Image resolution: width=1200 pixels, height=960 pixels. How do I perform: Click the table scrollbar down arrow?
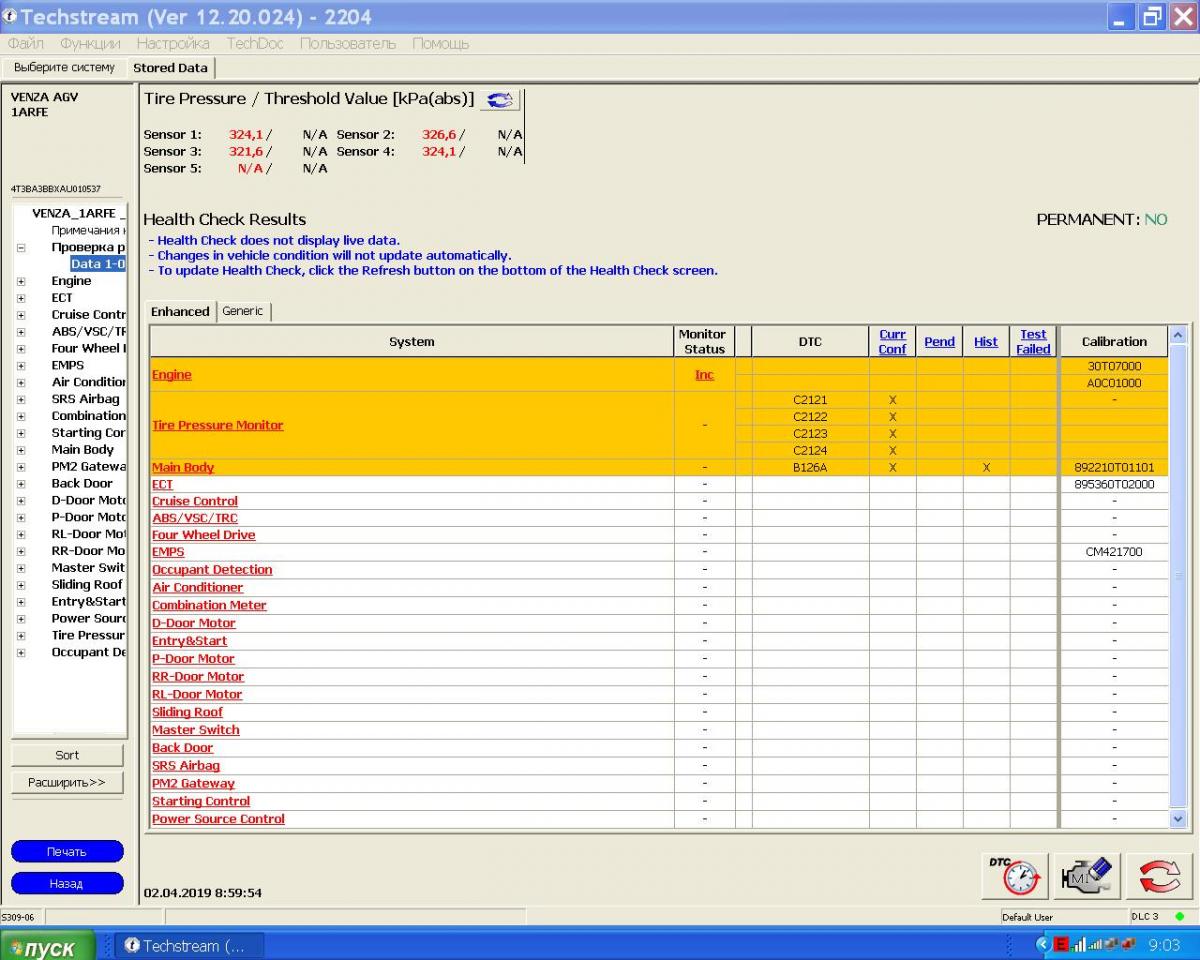[1177, 818]
